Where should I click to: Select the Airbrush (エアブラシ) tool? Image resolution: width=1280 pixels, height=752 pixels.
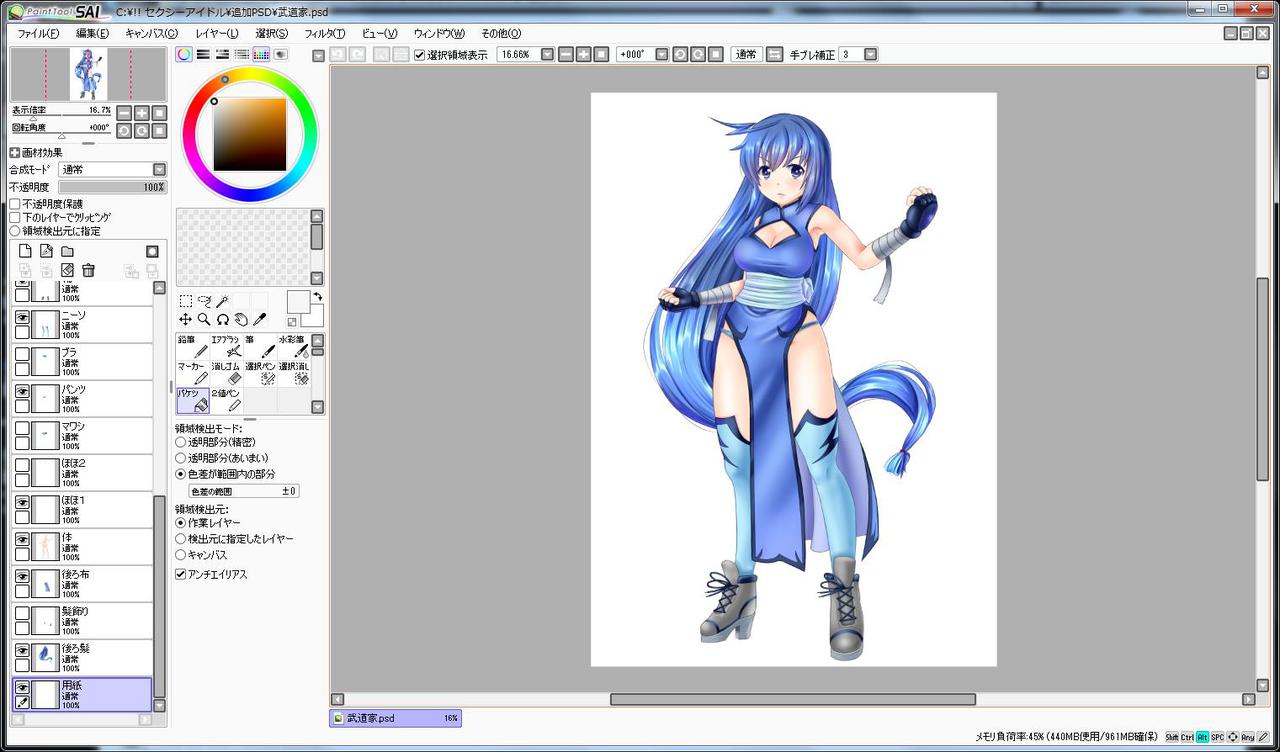[x=226, y=346]
